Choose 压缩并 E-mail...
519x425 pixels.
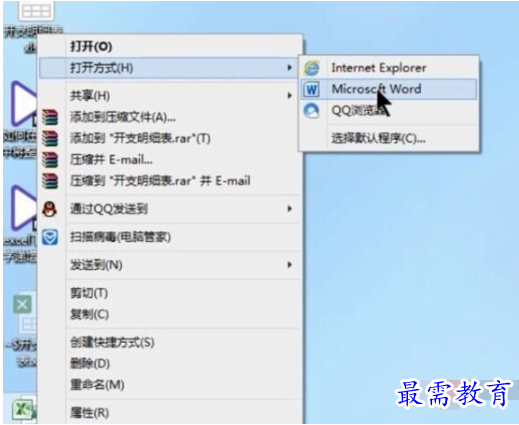coord(170,160)
